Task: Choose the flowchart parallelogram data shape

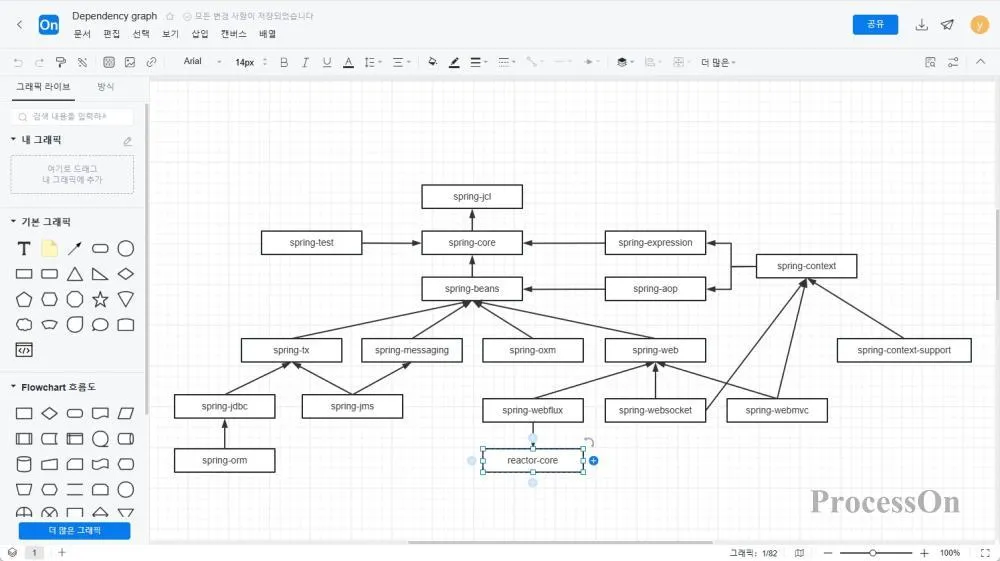Action: pyautogui.click(x=126, y=413)
